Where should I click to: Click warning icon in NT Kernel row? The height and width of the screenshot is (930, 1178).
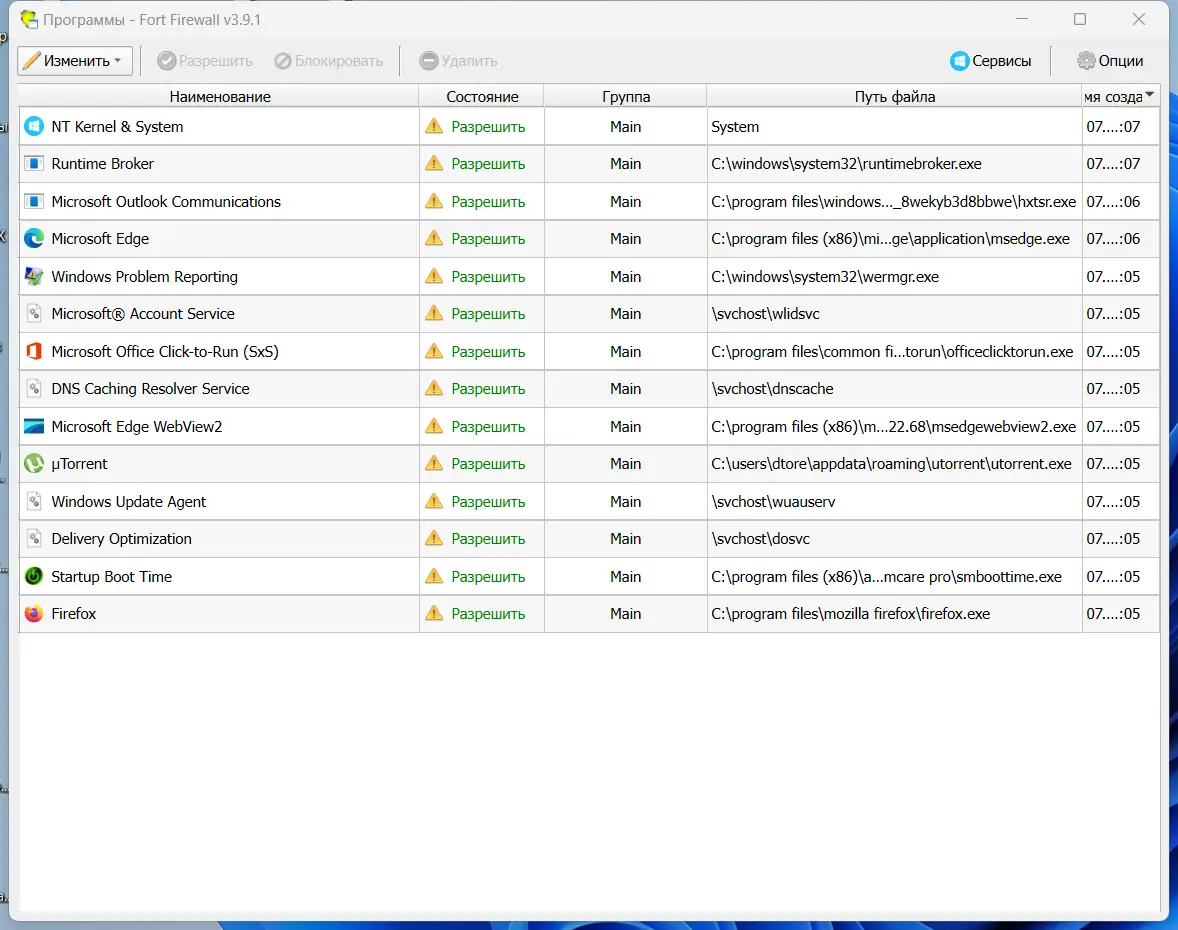coord(433,126)
